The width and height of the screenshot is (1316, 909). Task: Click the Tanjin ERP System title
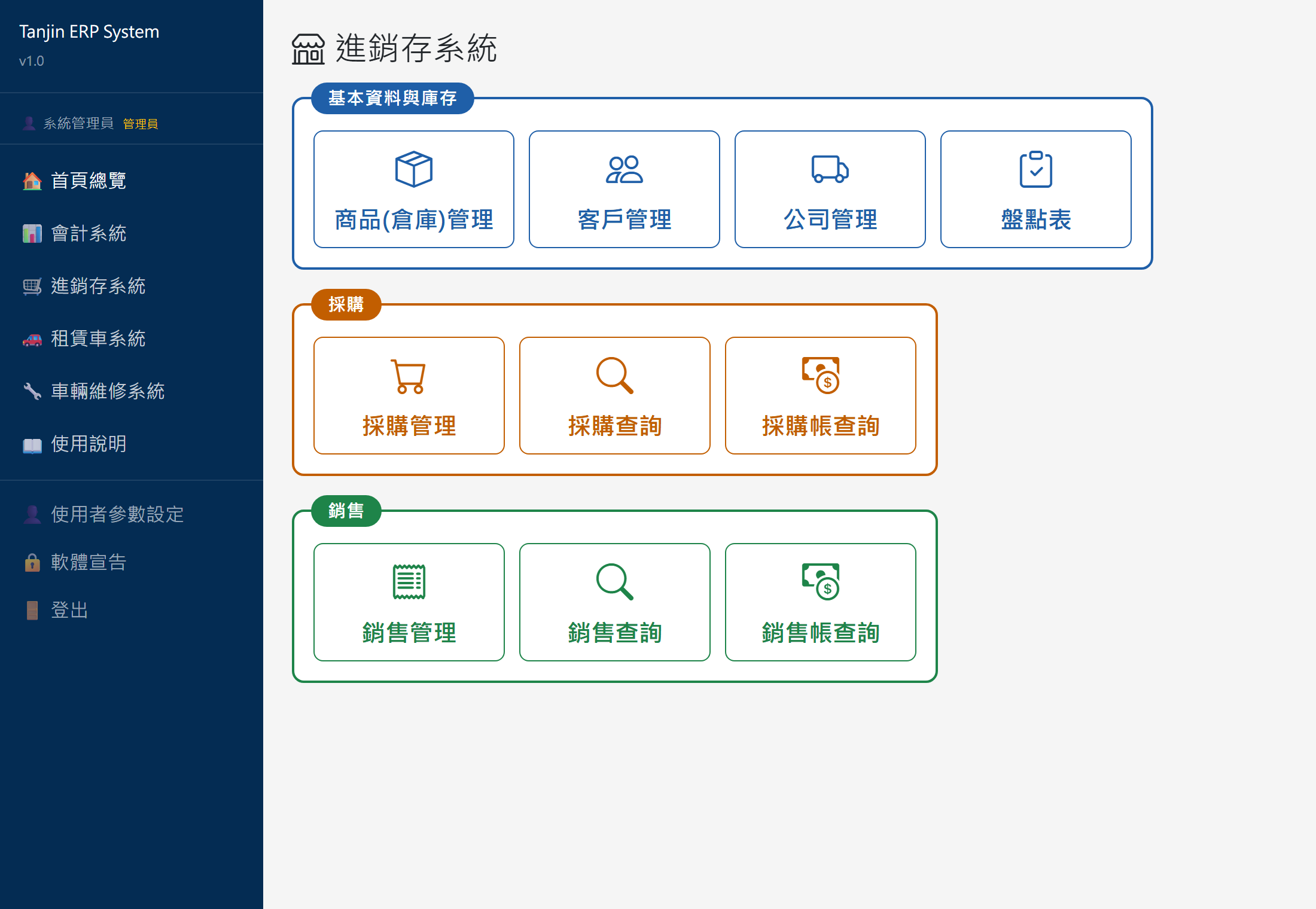(x=89, y=32)
